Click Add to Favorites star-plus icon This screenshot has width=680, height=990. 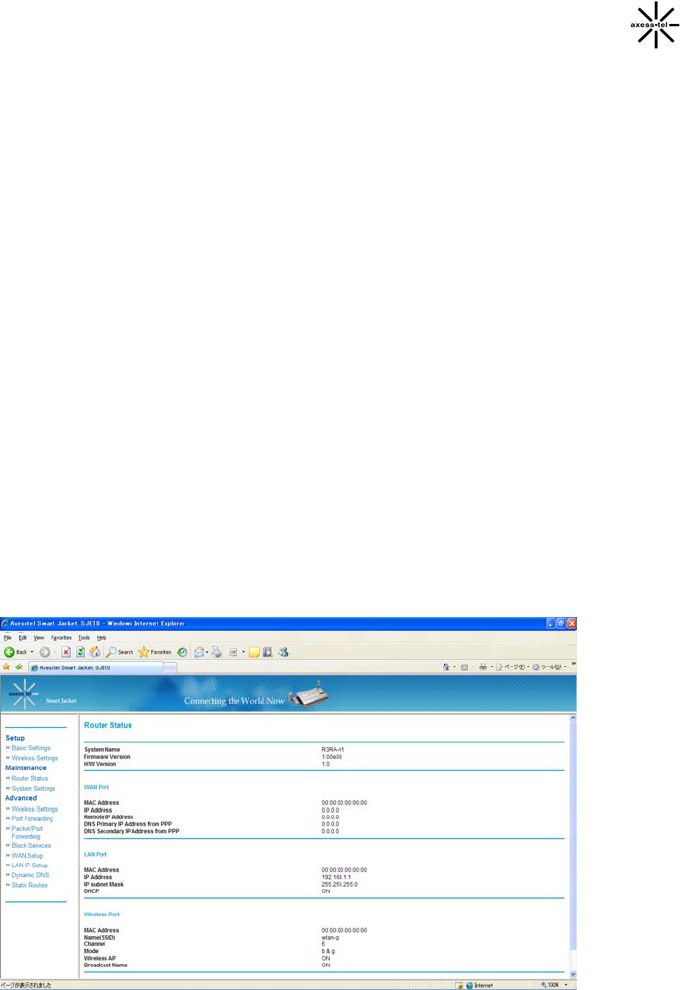19,667
